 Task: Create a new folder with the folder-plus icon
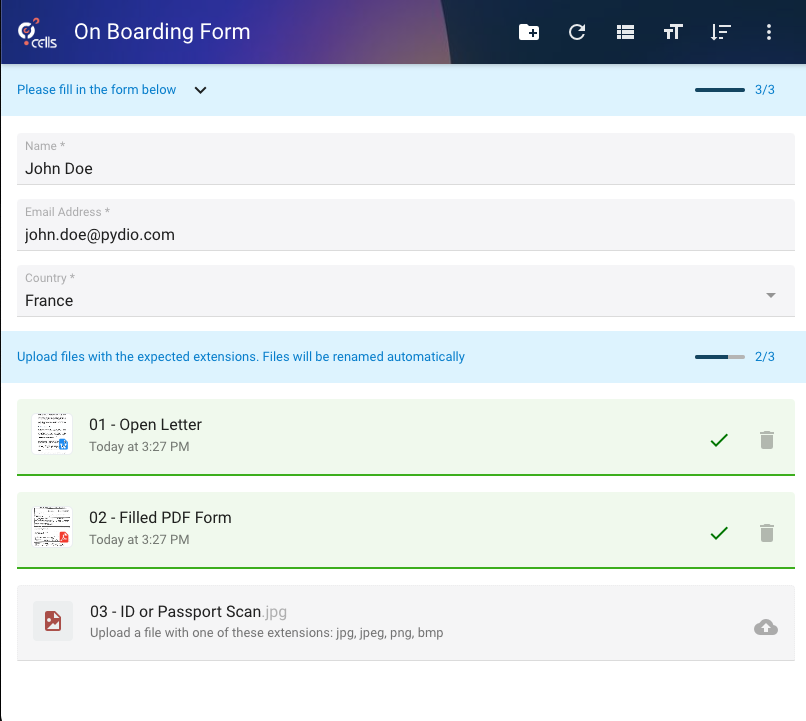528,32
